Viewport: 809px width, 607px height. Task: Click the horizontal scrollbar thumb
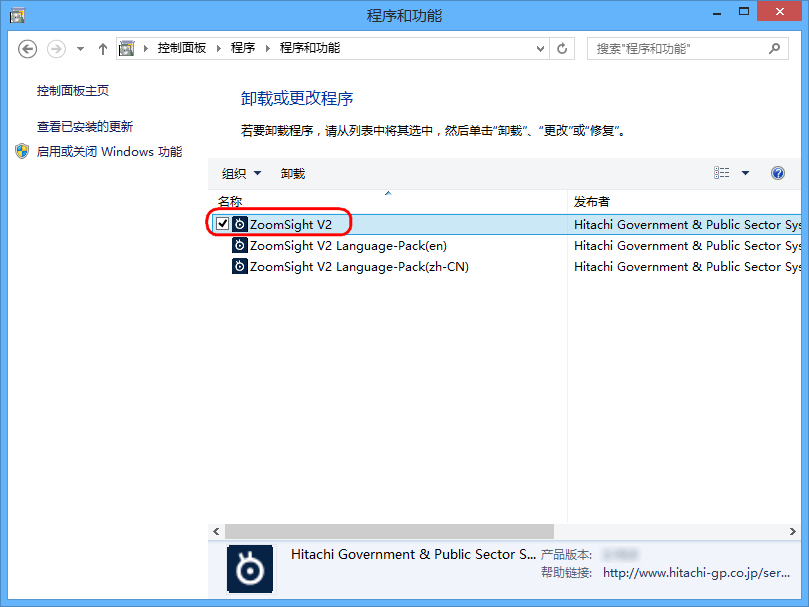pyautogui.click(x=390, y=531)
